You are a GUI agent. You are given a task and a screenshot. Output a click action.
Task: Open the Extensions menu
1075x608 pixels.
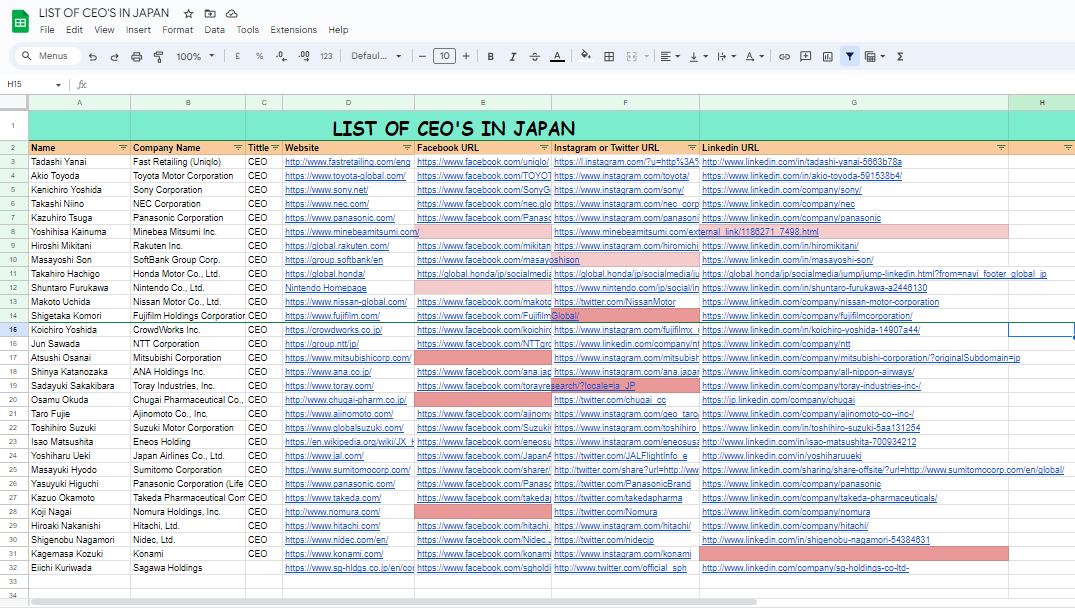(x=293, y=29)
